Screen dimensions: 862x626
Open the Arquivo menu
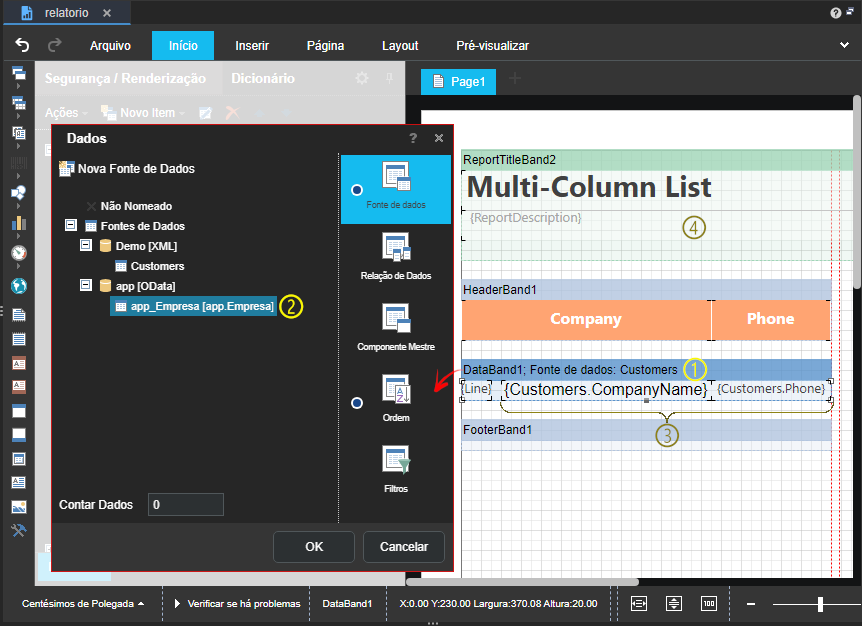pyautogui.click(x=110, y=46)
